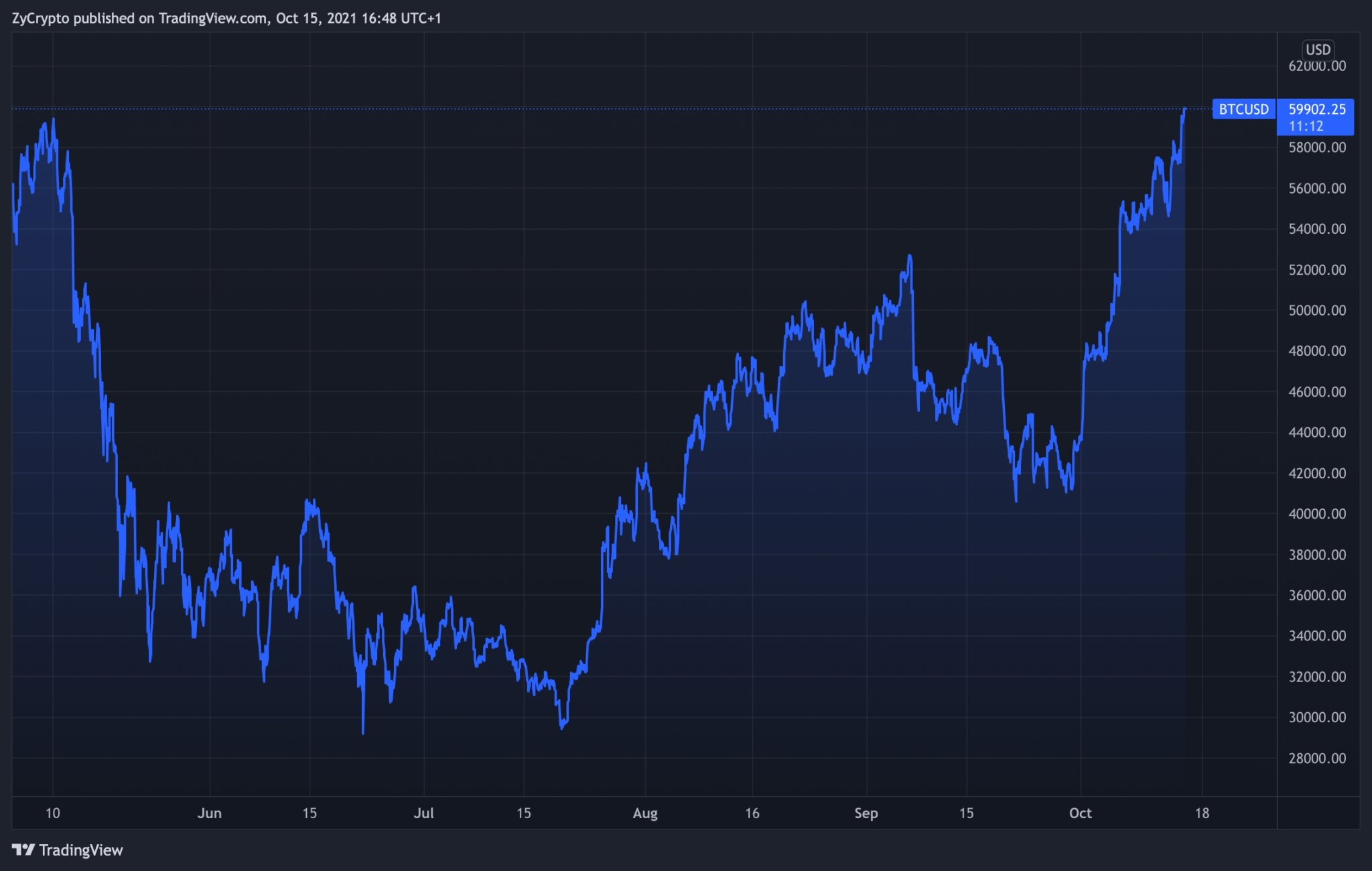Select the Sep marker on time axis
Viewport: 1372px width, 871px height.
pos(866,813)
